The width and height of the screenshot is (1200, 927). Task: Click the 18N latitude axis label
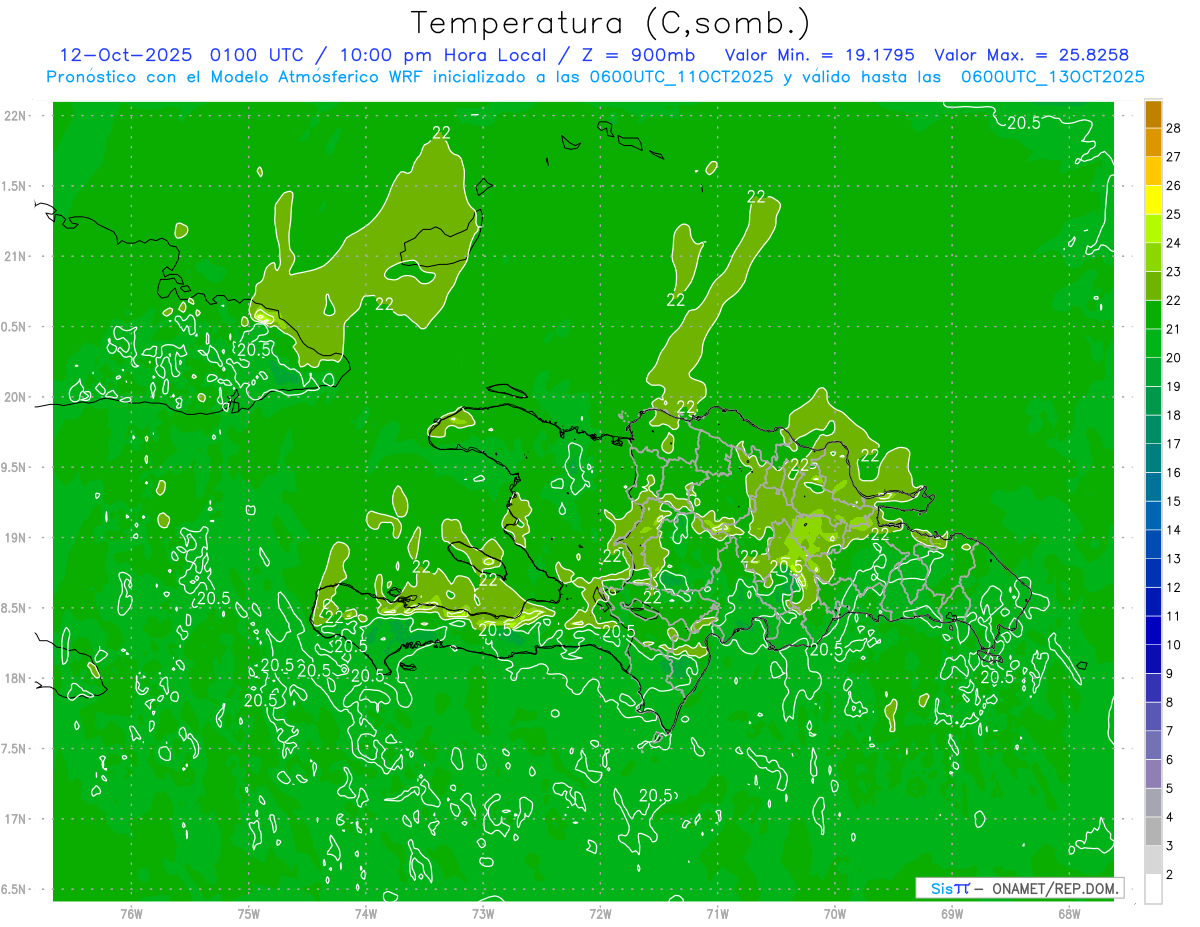click(x=14, y=678)
